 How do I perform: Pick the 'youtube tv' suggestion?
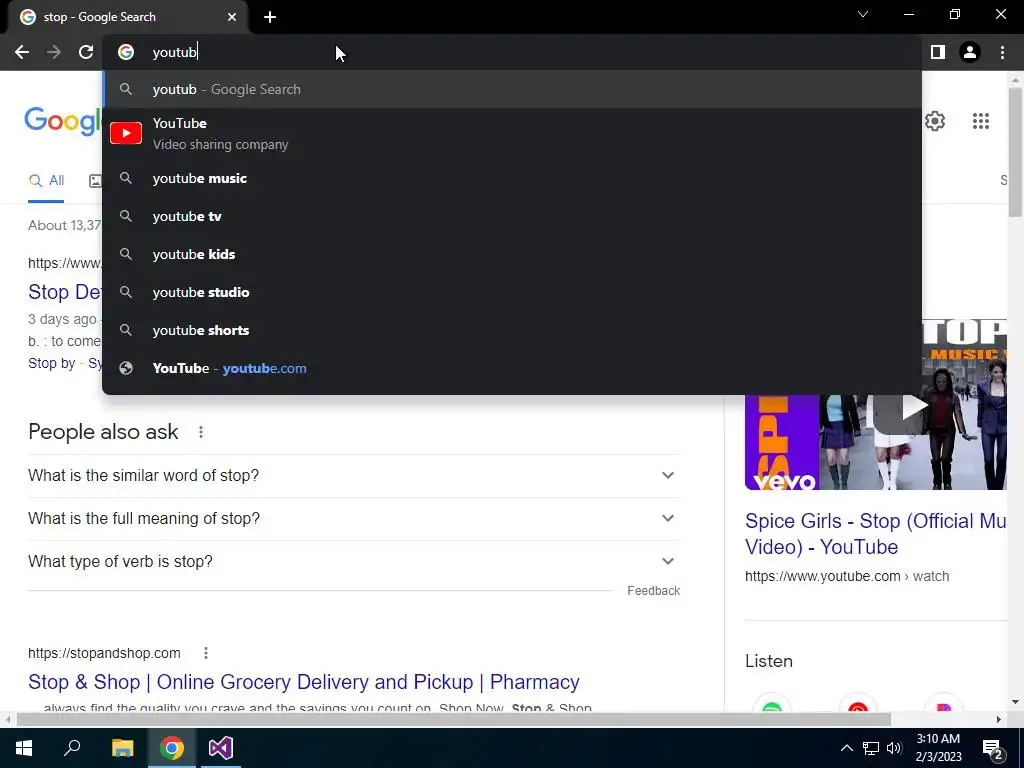click(512, 216)
